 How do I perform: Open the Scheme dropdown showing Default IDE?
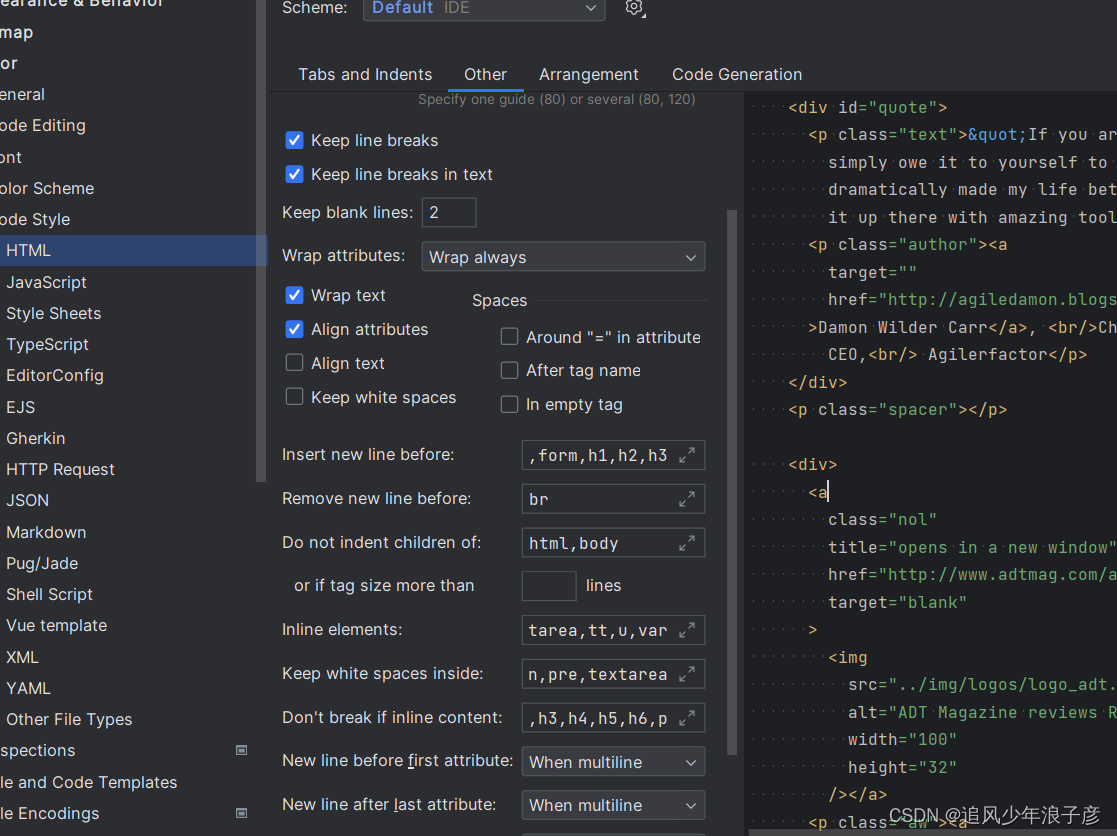click(x=483, y=8)
